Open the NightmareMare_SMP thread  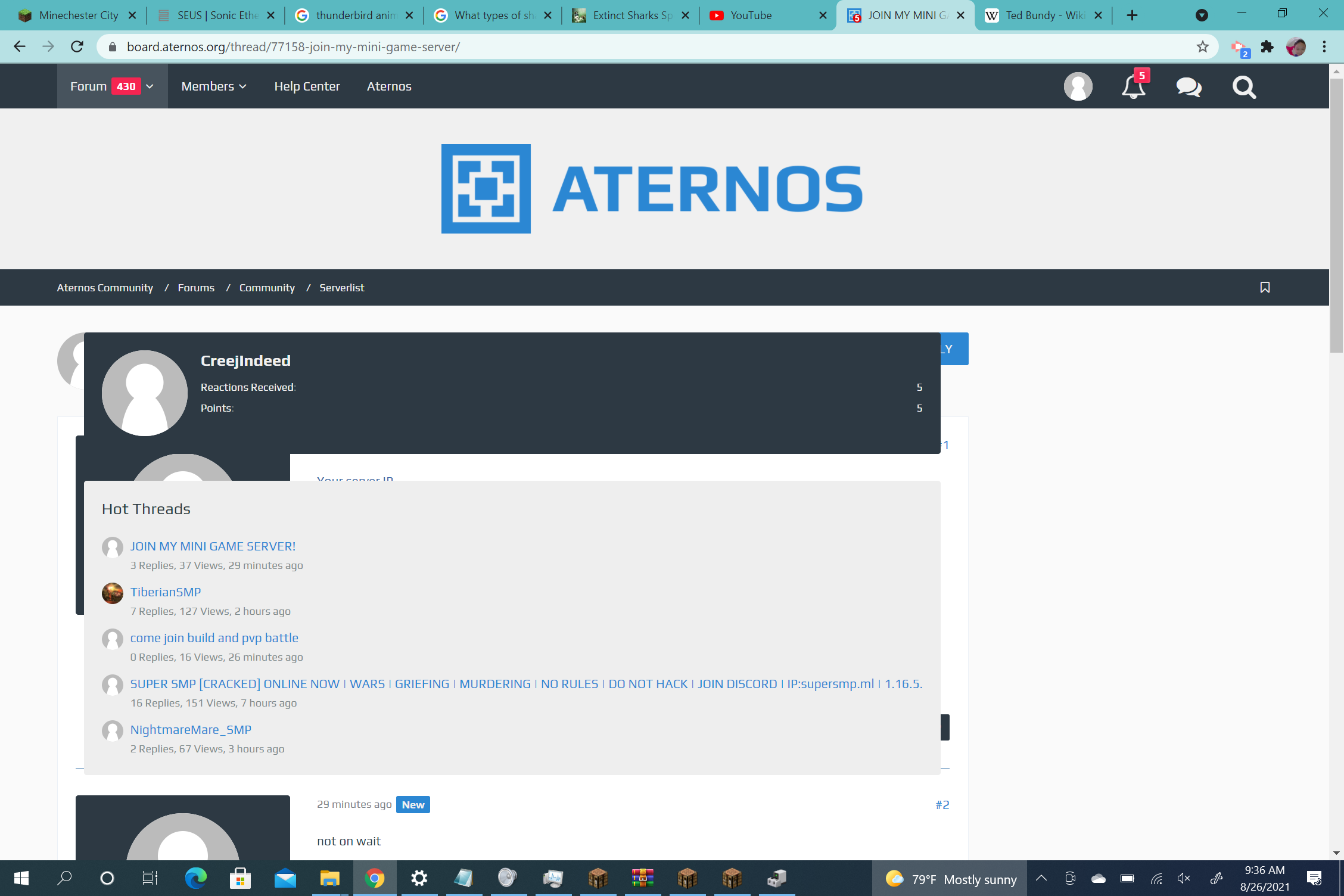pyautogui.click(x=191, y=730)
